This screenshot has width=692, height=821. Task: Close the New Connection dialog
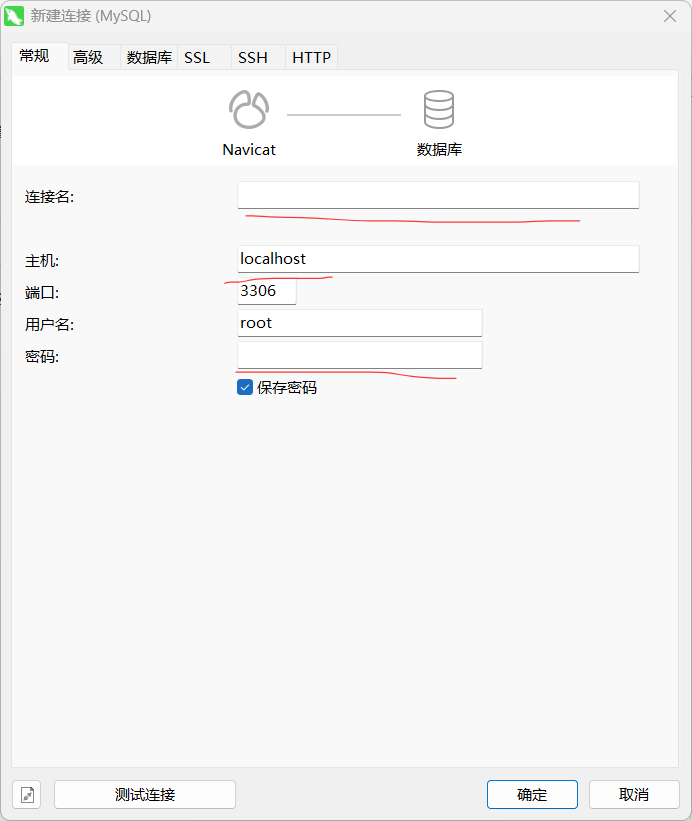pyautogui.click(x=670, y=16)
